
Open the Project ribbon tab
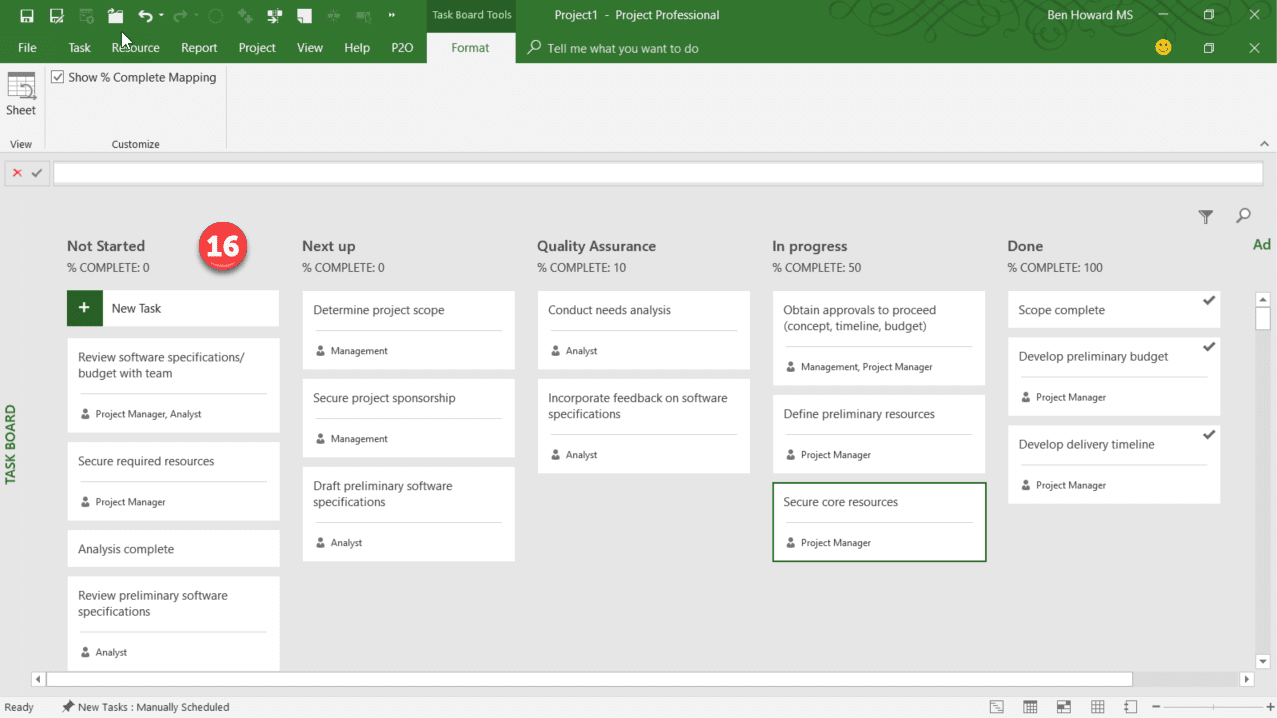[x=257, y=47]
